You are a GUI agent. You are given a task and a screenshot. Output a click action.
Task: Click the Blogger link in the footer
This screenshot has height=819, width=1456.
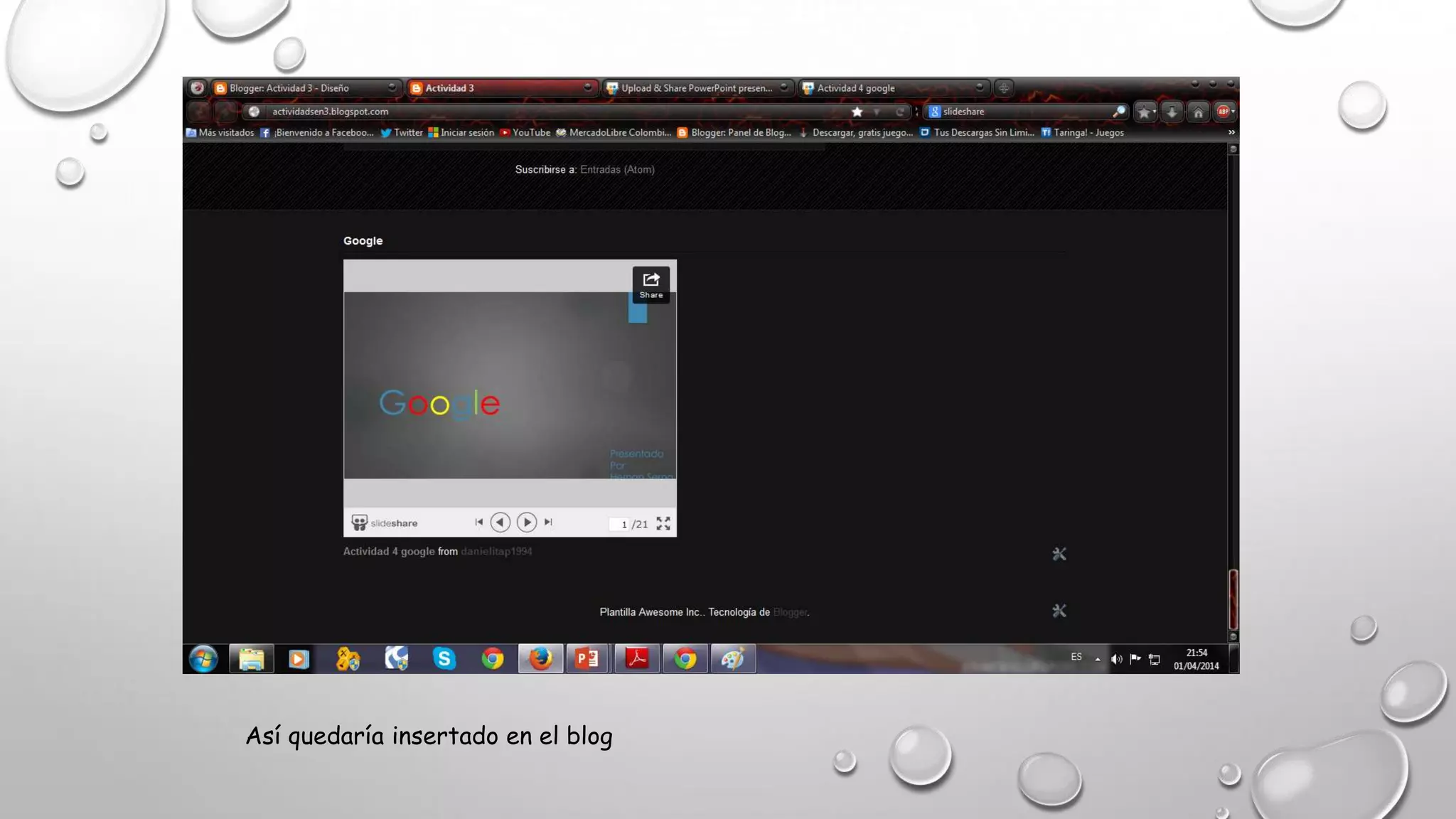point(790,613)
